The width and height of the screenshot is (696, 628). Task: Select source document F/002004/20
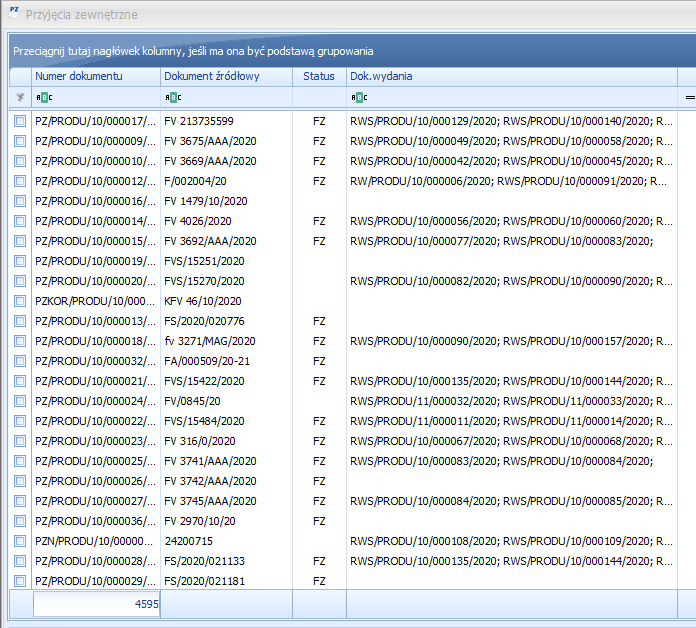tap(195, 181)
